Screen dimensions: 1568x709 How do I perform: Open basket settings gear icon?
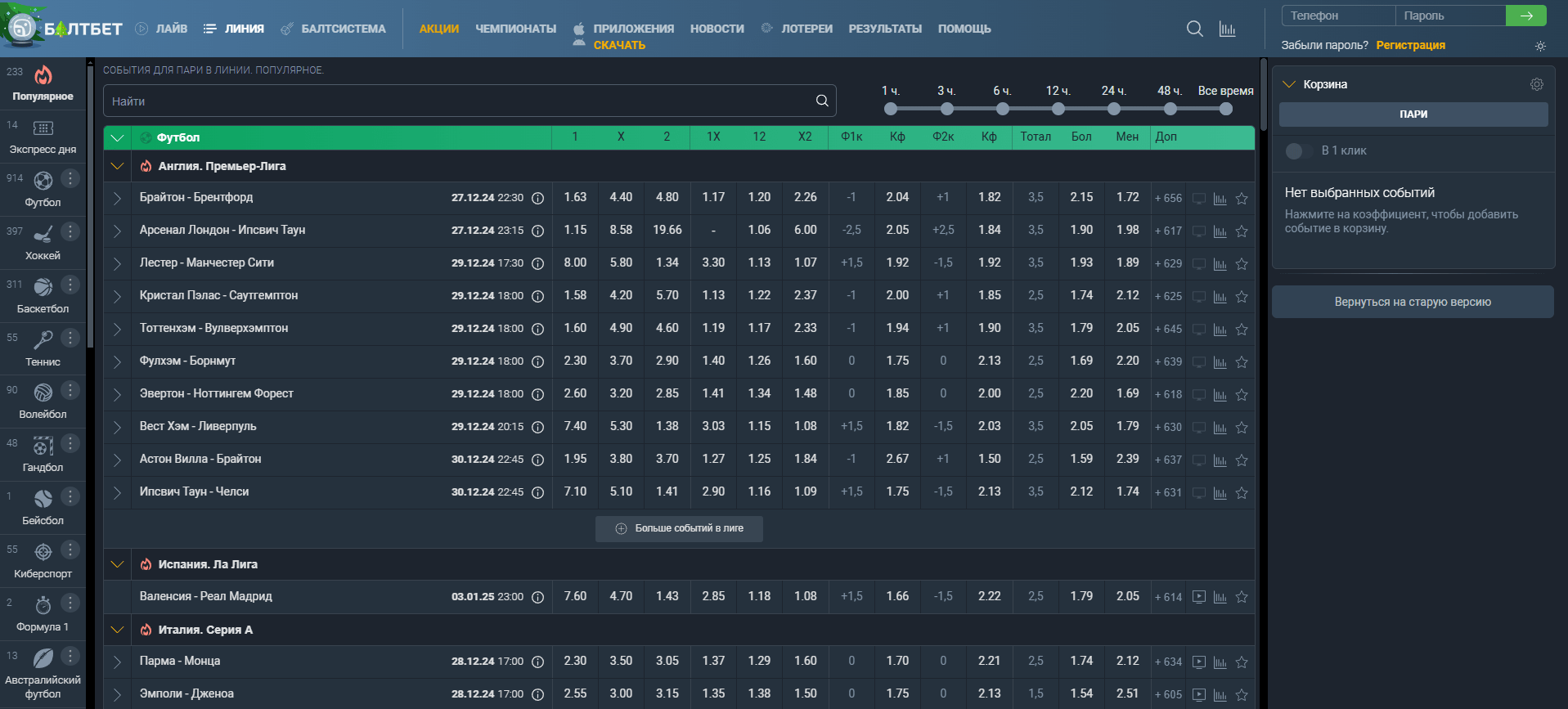[1537, 84]
